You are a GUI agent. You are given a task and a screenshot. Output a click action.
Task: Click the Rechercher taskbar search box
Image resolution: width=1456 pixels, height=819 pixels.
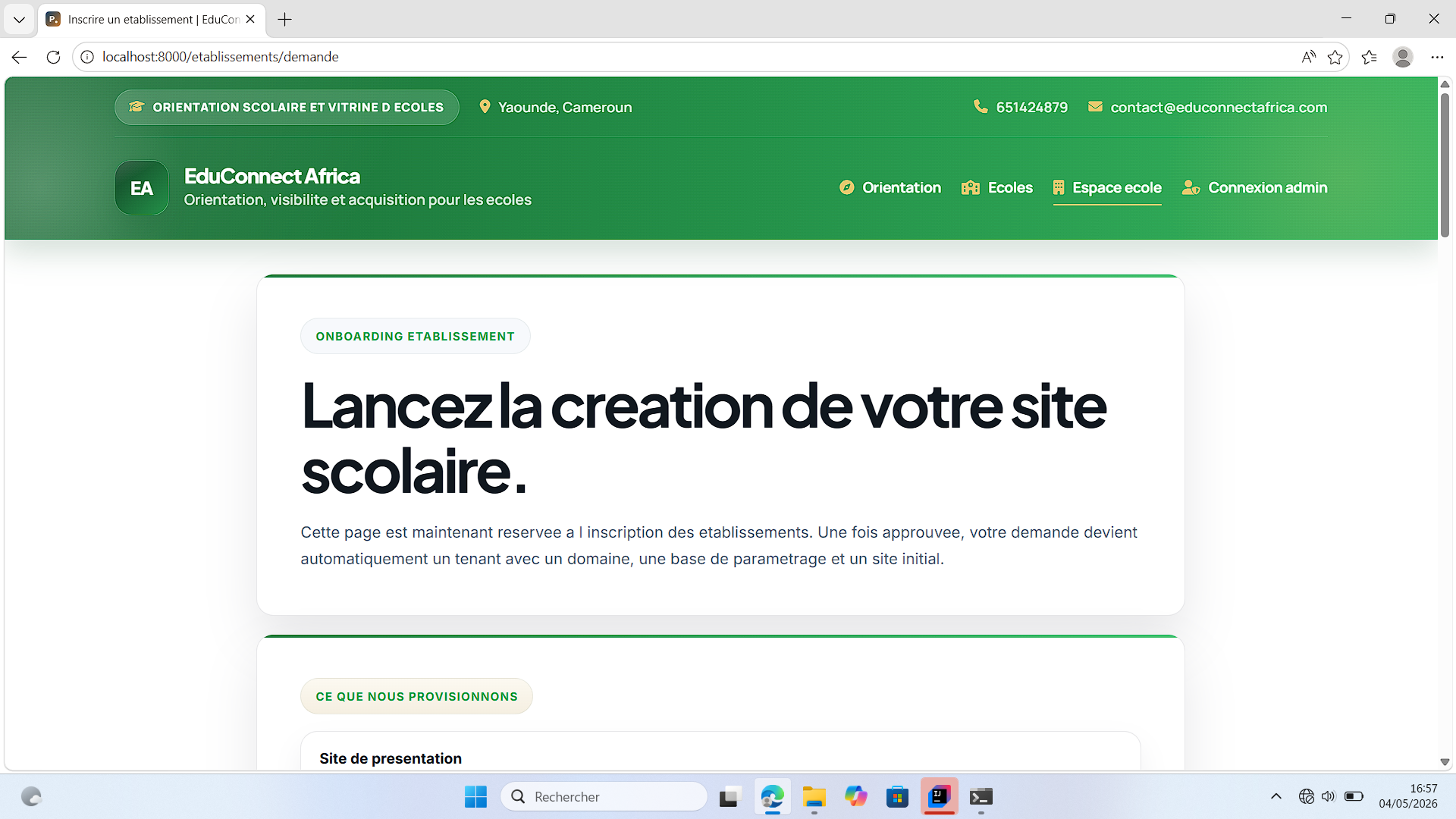[604, 797]
